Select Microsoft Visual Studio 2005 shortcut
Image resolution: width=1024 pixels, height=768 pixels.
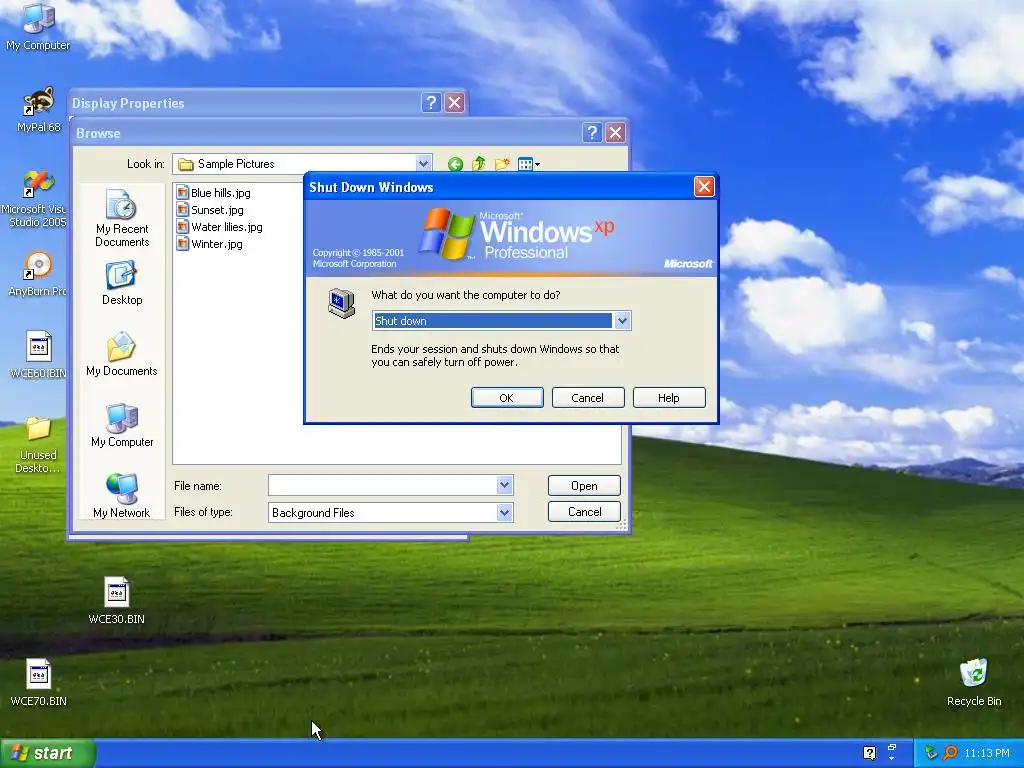(36, 198)
